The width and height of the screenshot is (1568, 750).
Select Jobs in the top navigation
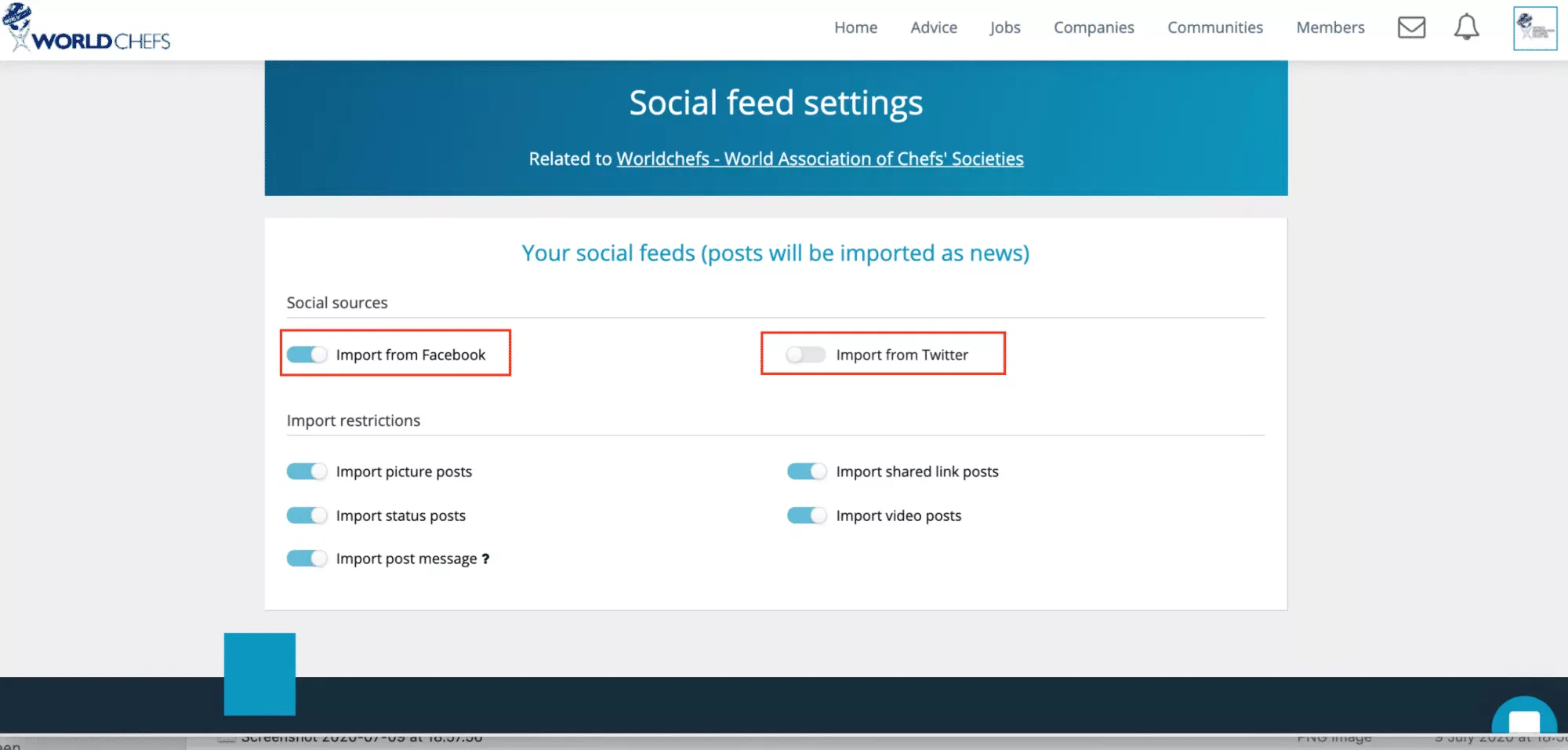(1005, 27)
